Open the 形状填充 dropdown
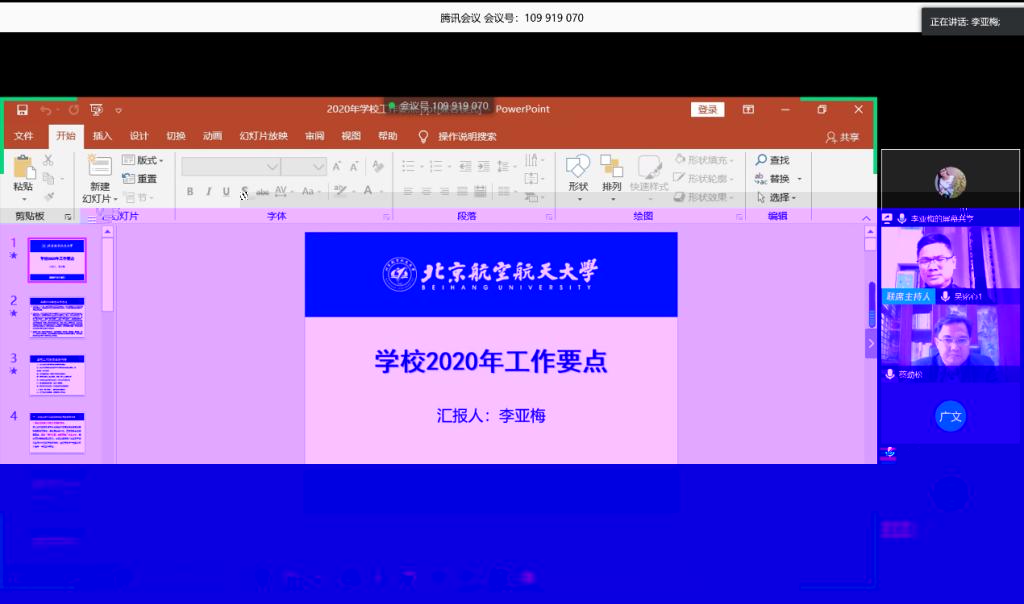 coord(704,160)
